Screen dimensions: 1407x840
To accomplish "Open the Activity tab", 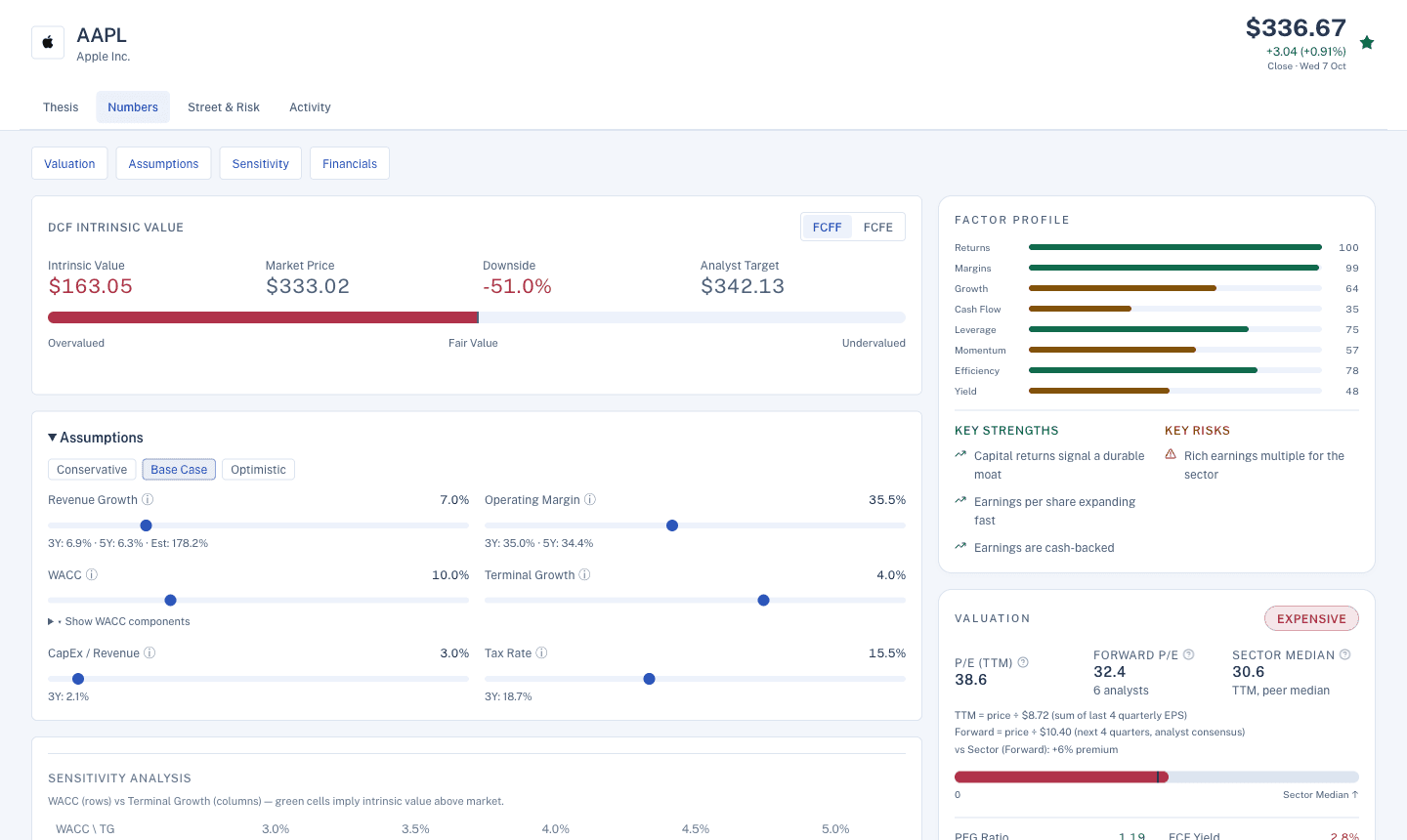I will click(x=310, y=107).
